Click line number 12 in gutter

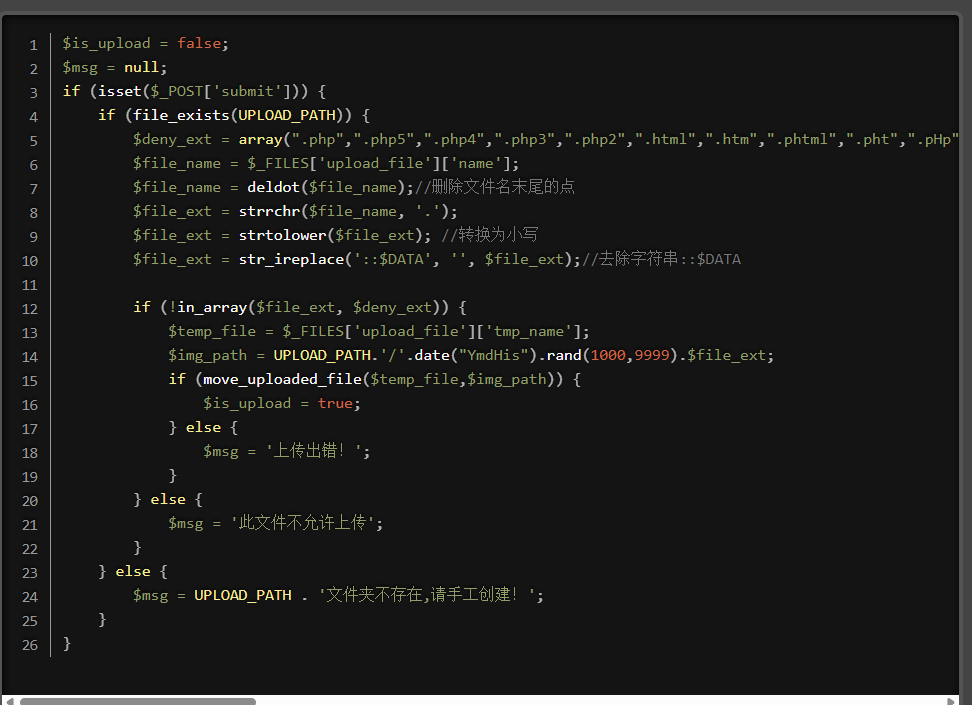[x=30, y=309]
